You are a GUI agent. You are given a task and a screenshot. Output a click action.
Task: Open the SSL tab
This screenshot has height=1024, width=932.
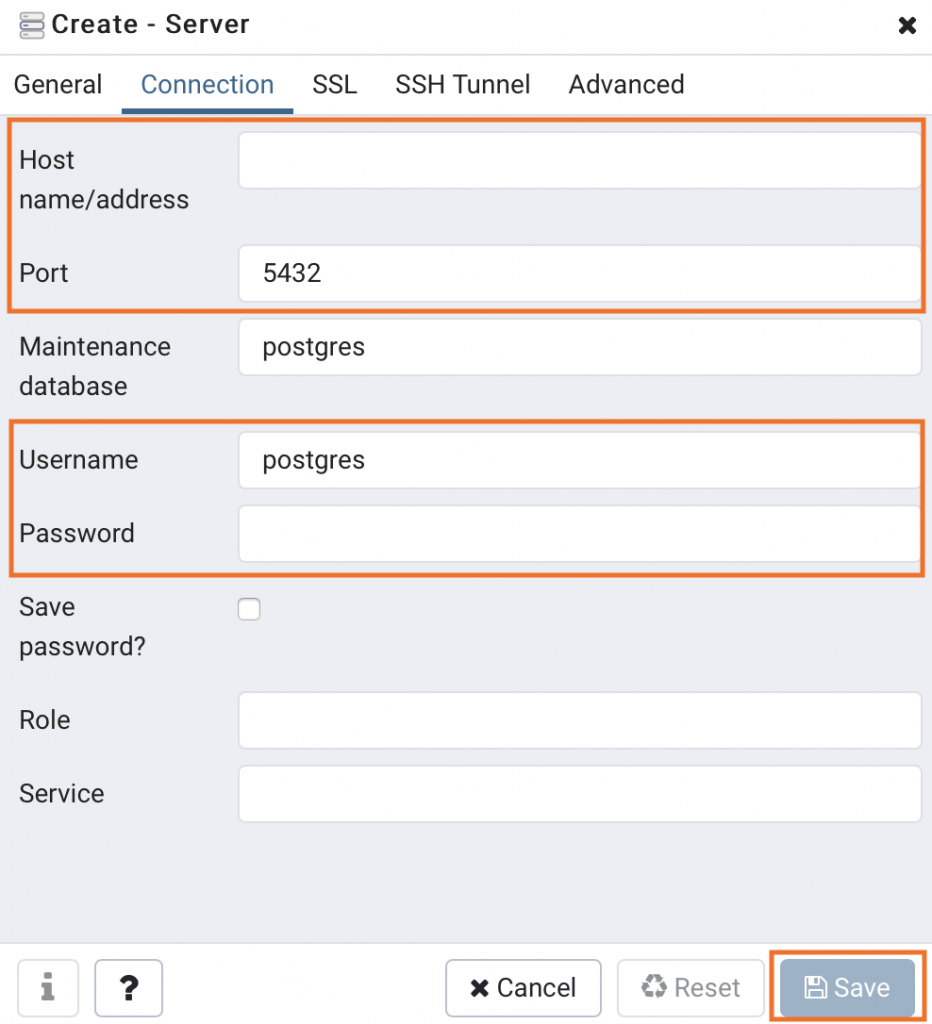(x=334, y=84)
